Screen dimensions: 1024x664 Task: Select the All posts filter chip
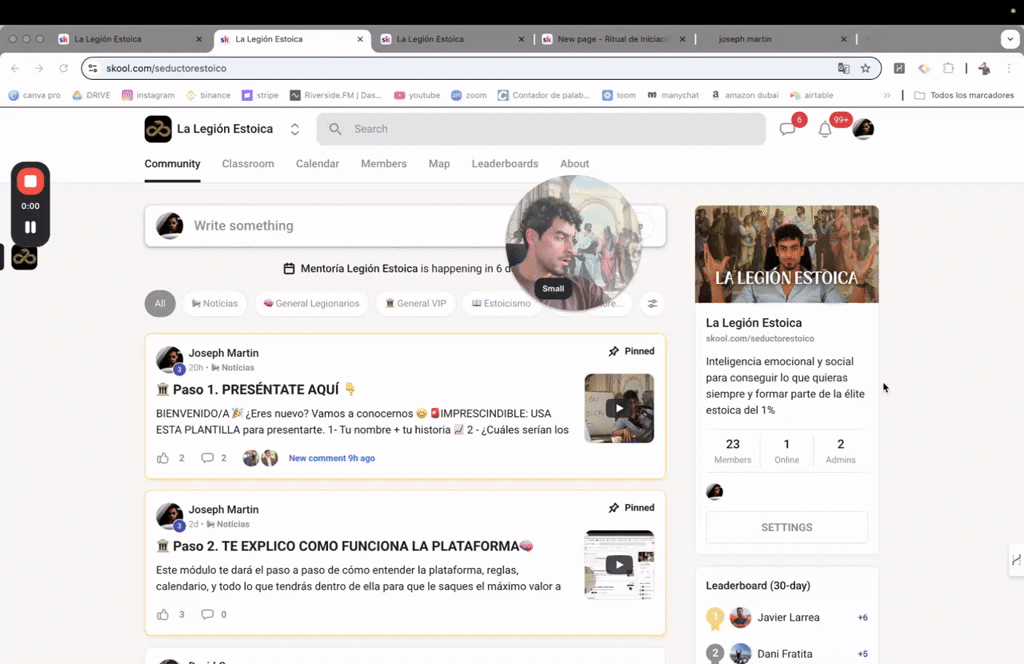(159, 303)
